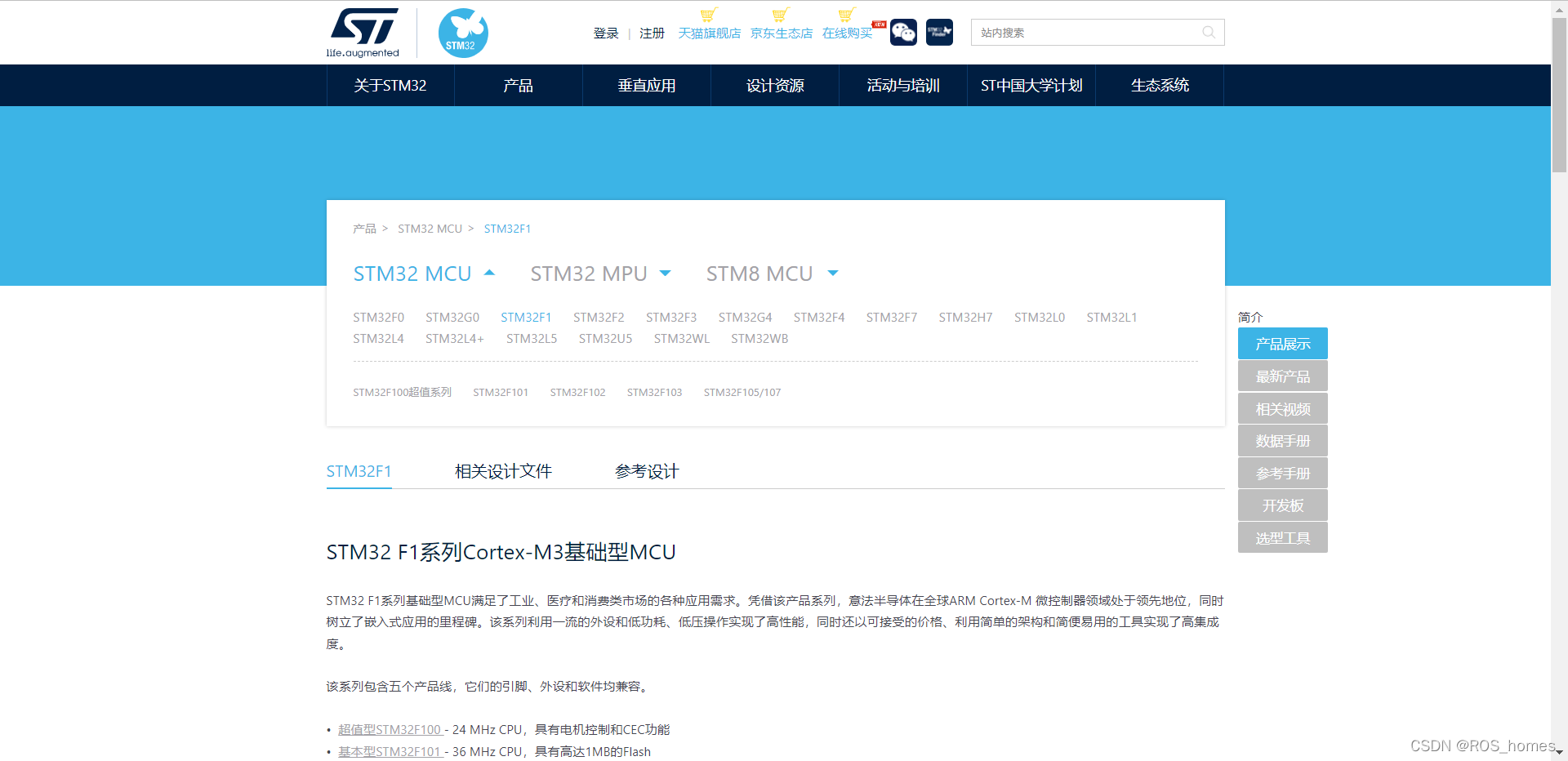
Task: Open the 垂直应用 menu
Action: coord(647,86)
